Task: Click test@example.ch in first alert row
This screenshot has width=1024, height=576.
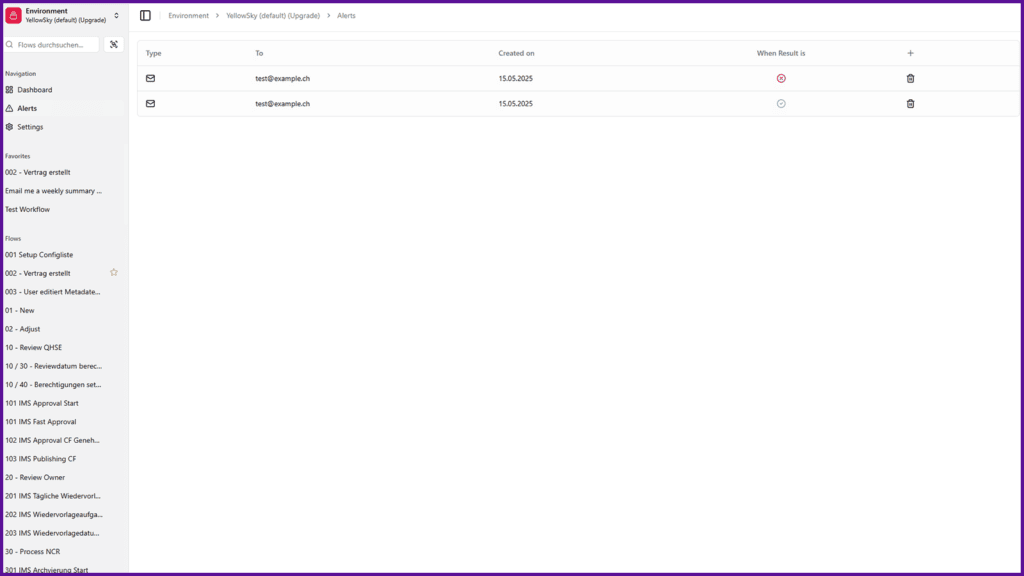Action: click(282, 78)
